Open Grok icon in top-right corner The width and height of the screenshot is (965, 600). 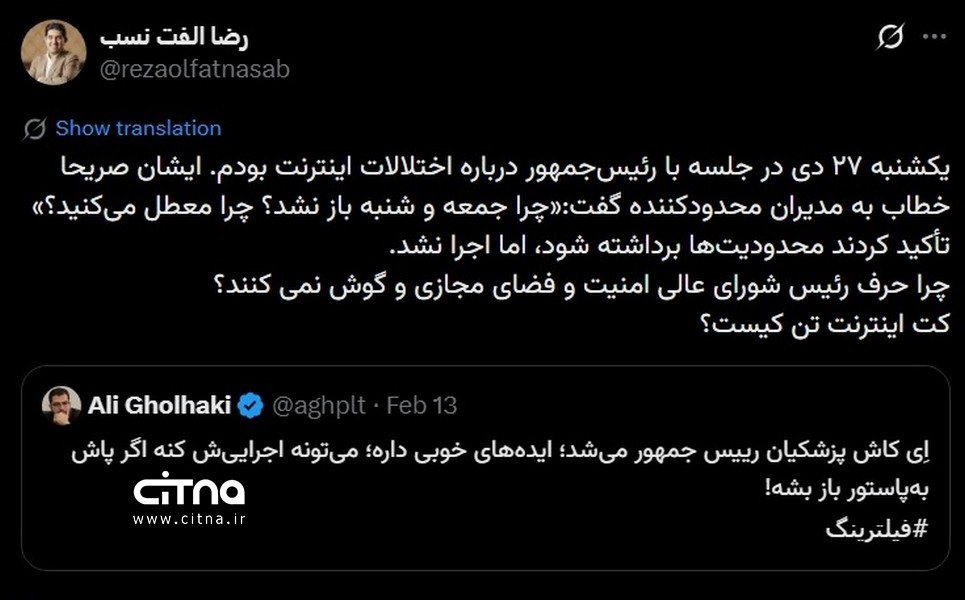click(890, 38)
